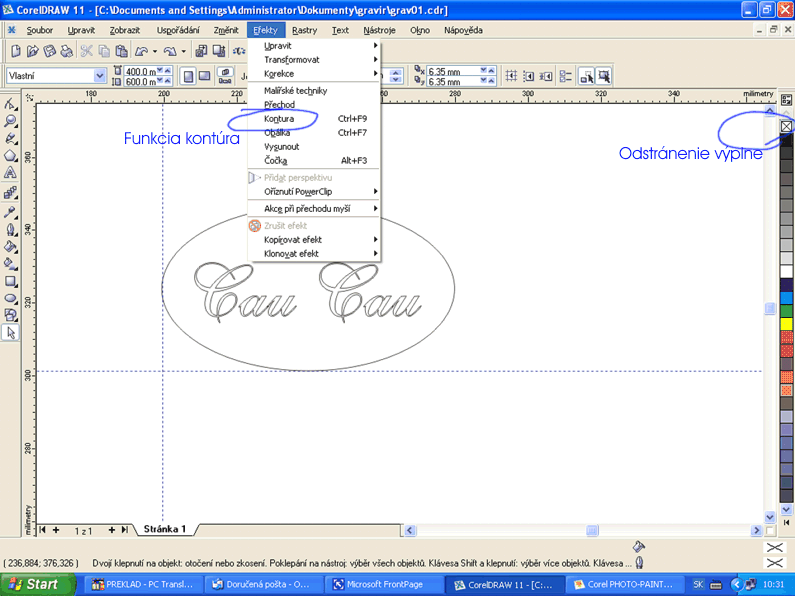Choose Kontura from Efekty menu

tap(314, 119)
